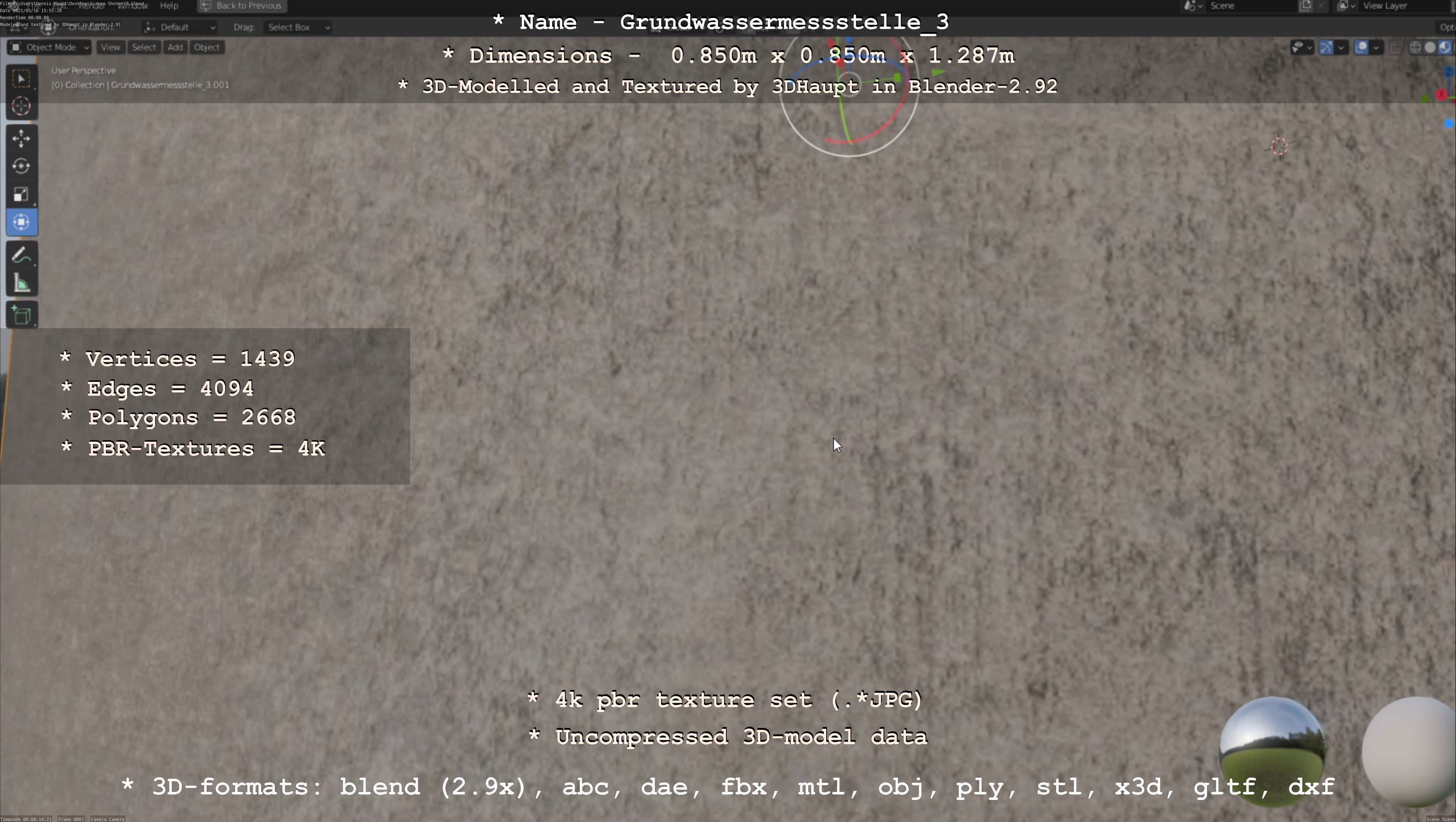
Task: Toggle viewport overlays on or off
Action: pyautogui.click(x=1361, y=47)
